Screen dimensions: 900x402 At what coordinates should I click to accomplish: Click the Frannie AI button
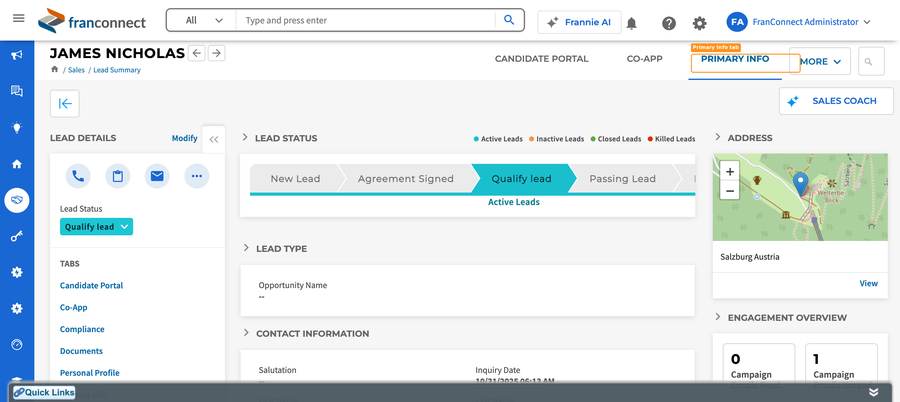pos(579,22)
